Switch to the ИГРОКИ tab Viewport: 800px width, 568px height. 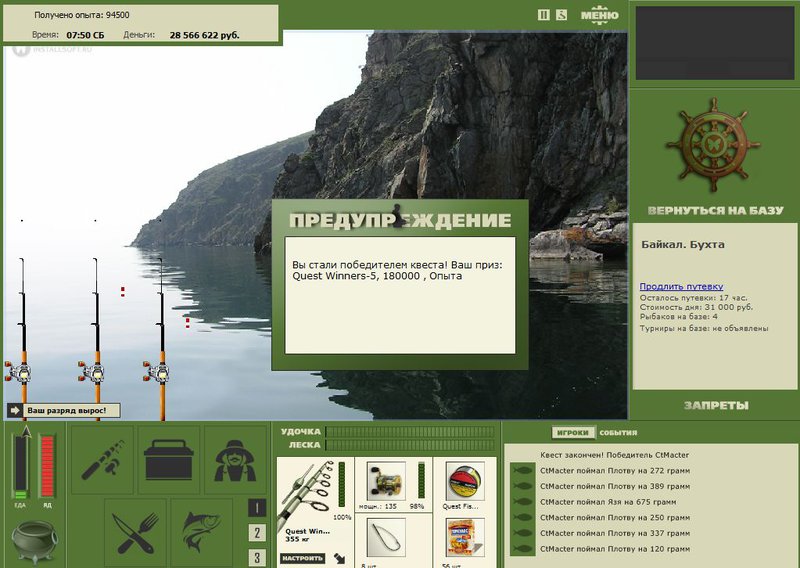573,433
